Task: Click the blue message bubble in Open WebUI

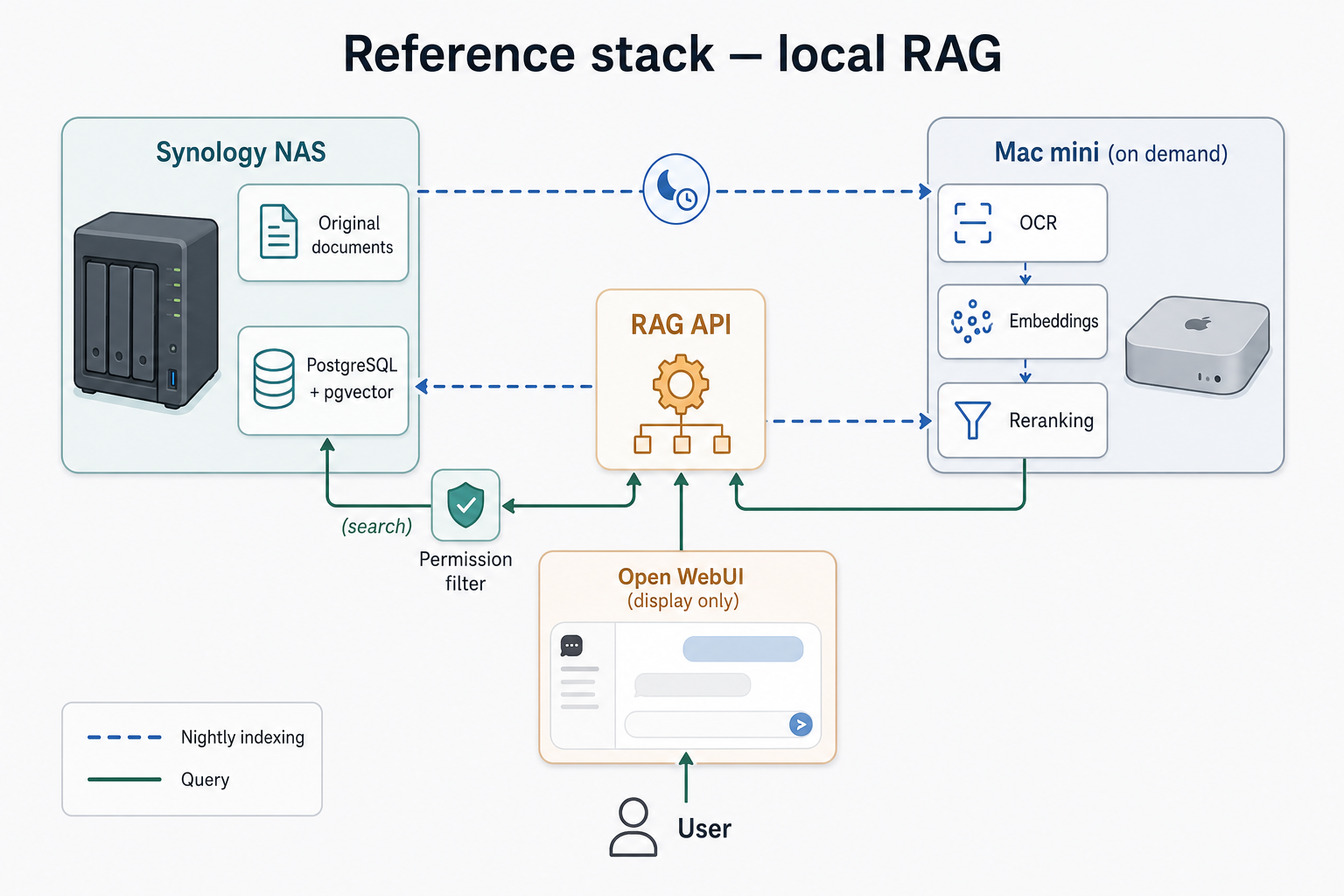Action: (x=743, y=649)
